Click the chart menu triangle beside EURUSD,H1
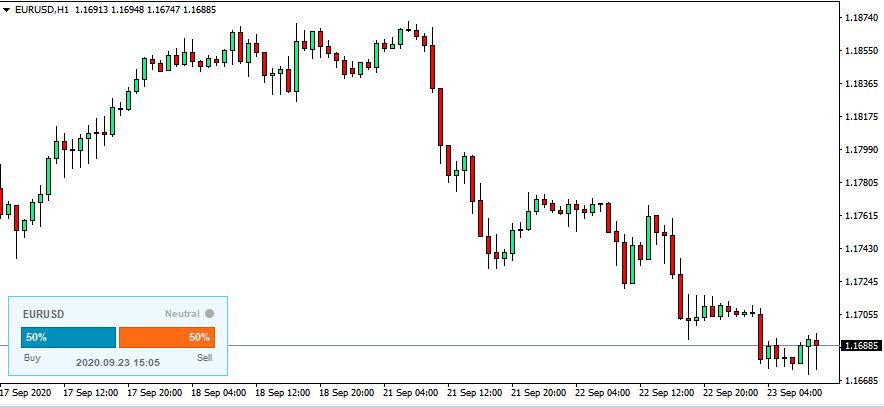Viewport: 884px width, 407px height. point(6,10)
